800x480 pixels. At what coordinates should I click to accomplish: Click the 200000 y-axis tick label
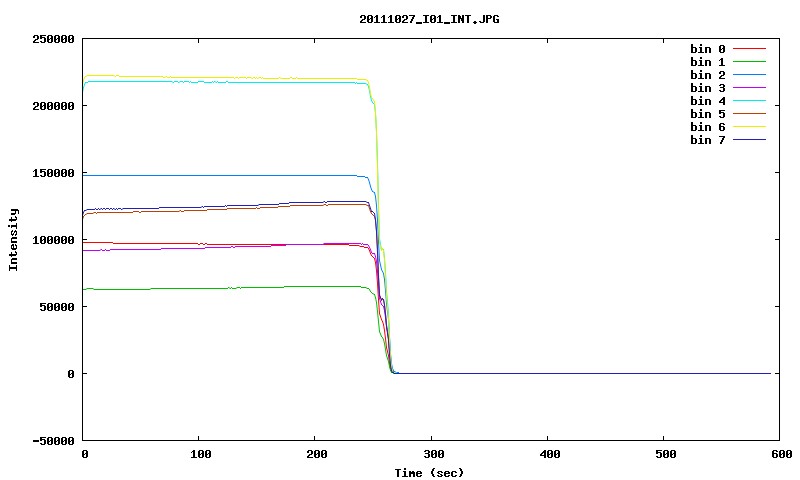pyautogui.click(x=53, y=106)
